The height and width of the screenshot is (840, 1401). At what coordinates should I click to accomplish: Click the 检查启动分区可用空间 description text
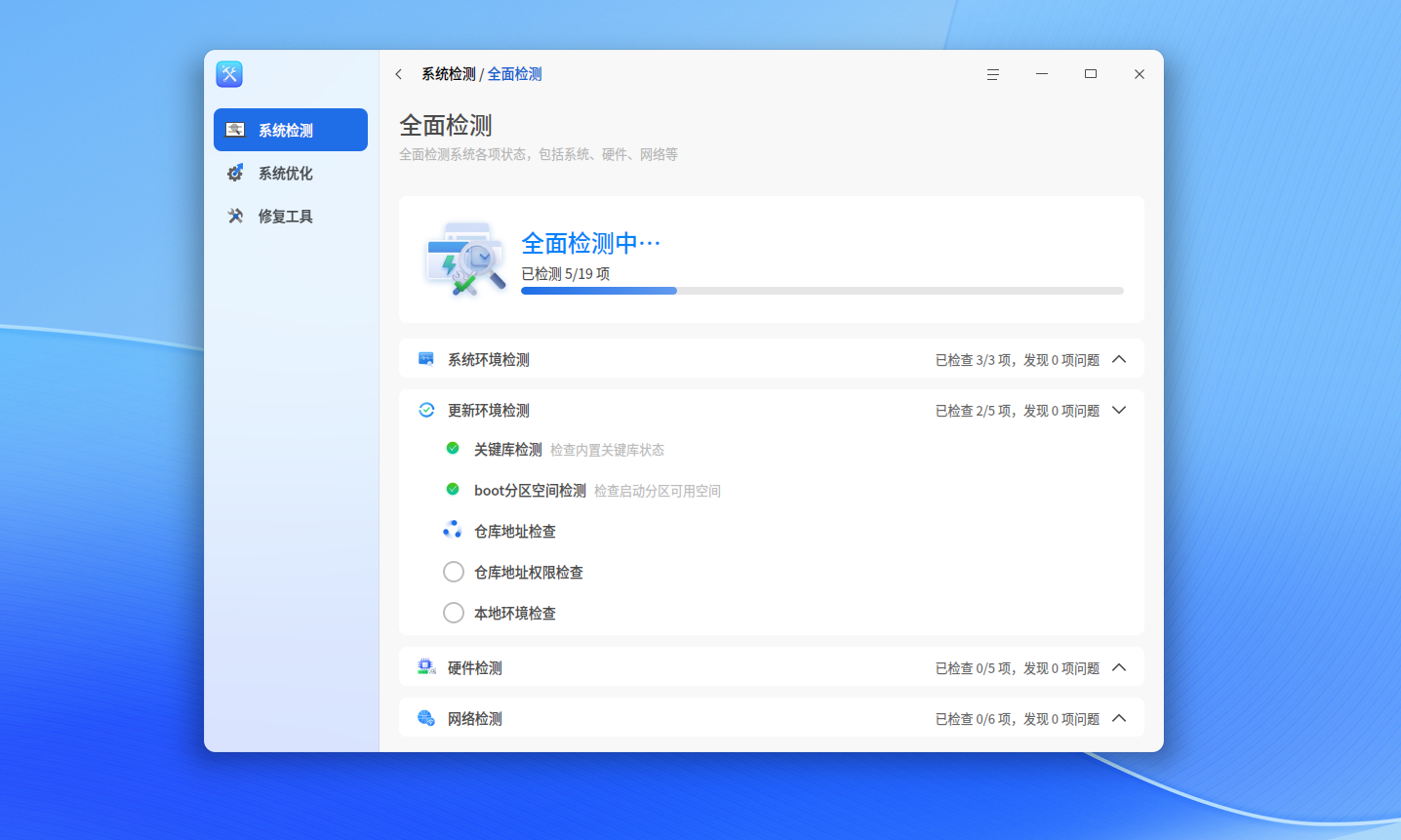click(x=658, y=491)
